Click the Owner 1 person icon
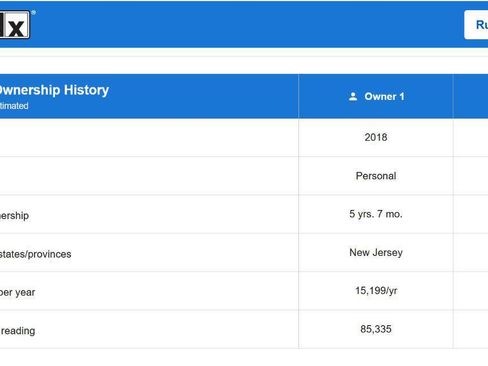 (353, 97)
